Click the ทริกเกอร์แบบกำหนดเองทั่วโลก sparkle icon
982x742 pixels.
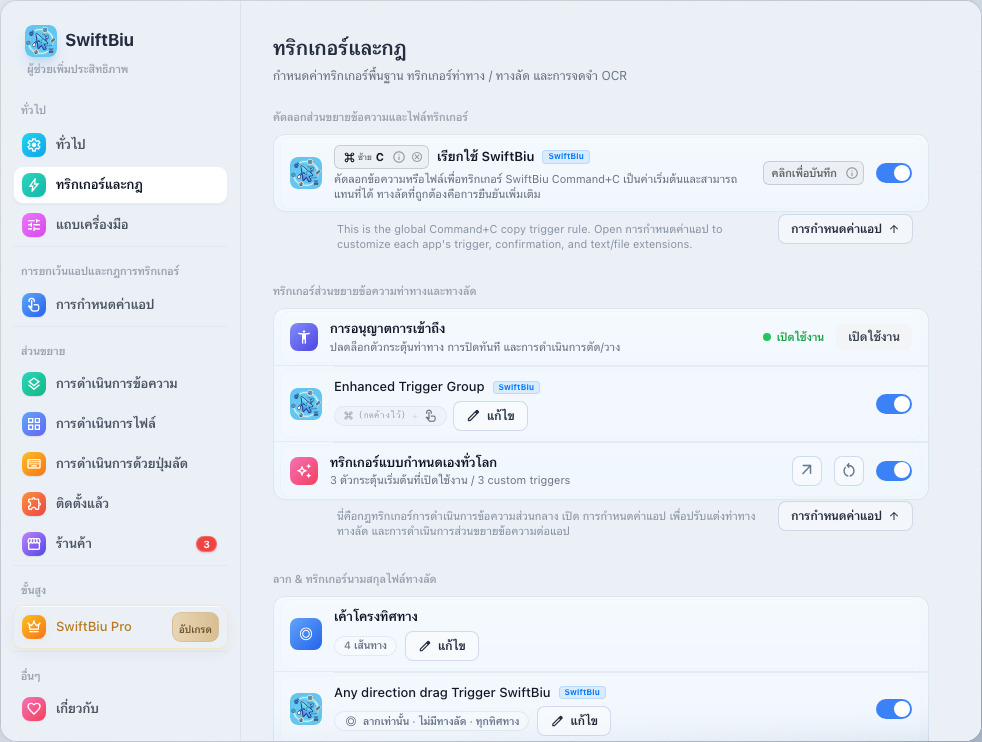[304, 471]
